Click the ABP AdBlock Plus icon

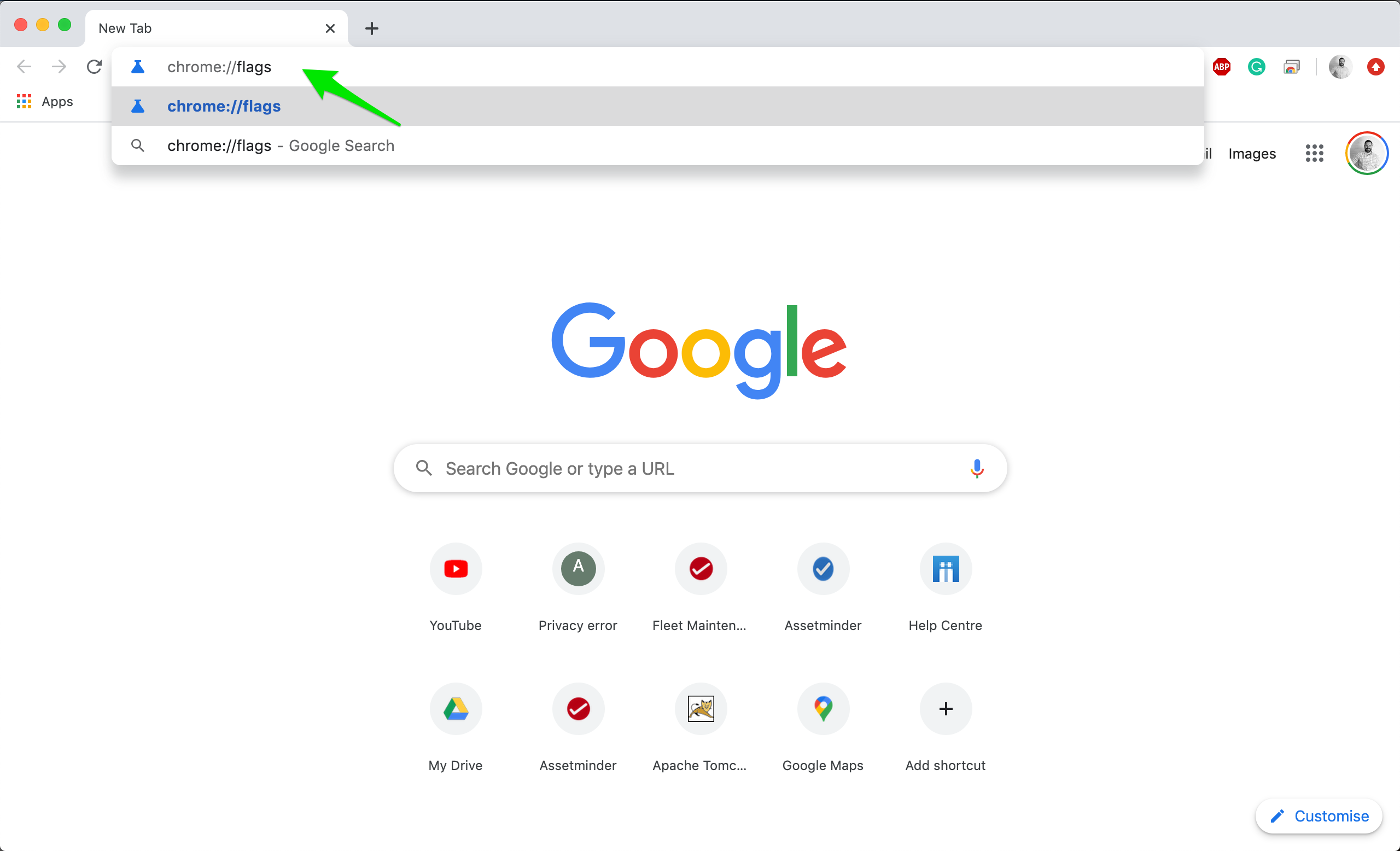tap(1222, 67)
